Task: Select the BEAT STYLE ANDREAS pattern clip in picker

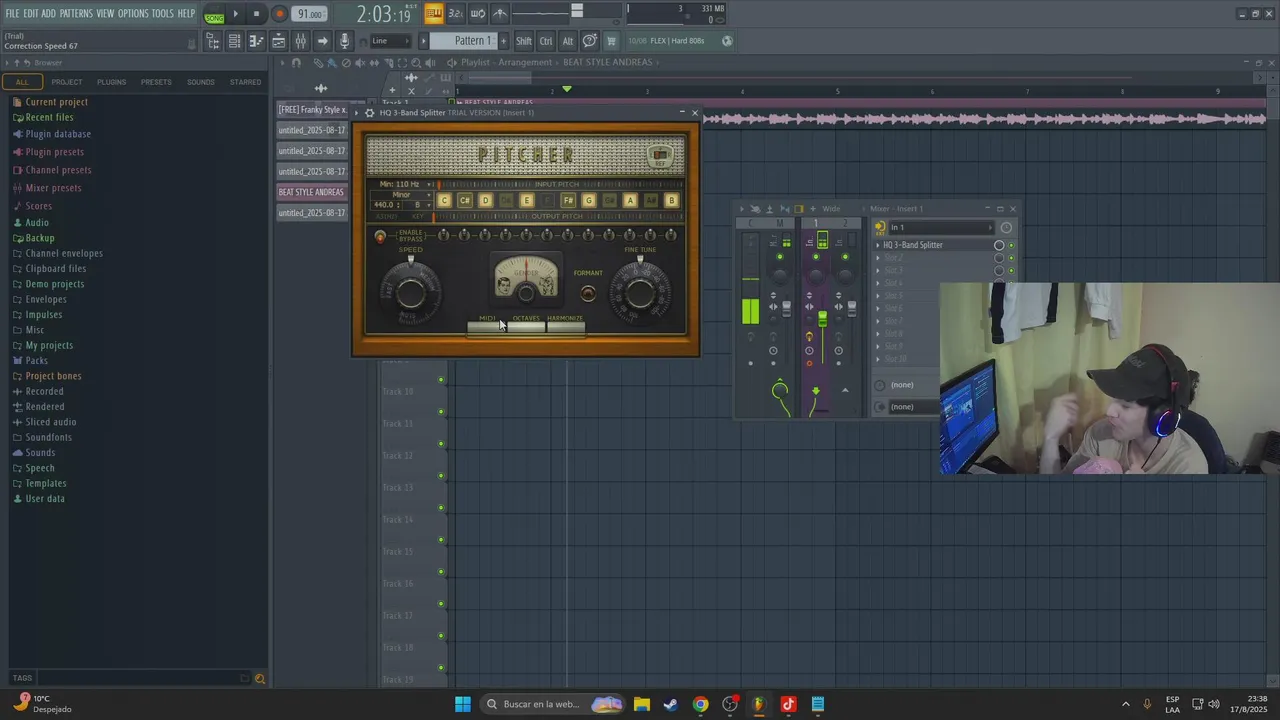Action: (311, 192)
